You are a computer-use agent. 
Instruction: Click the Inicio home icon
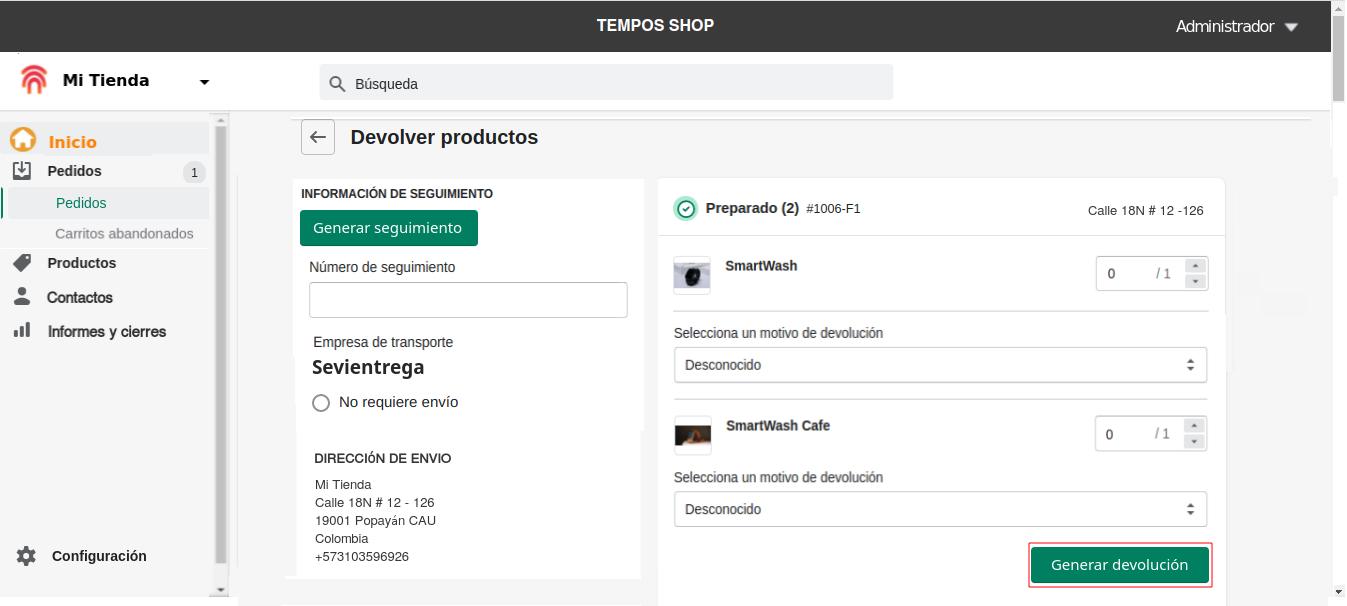click(23, 141)
